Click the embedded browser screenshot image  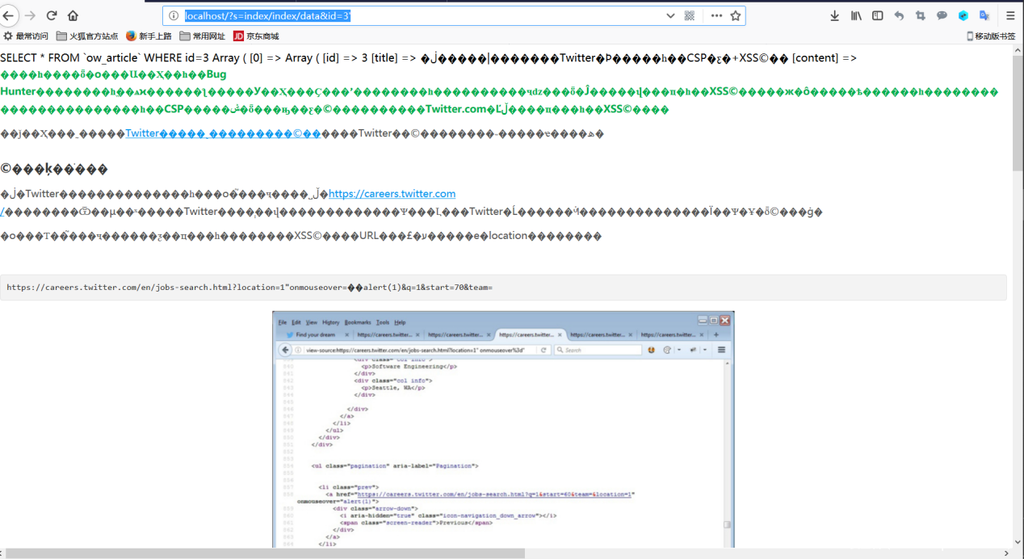(x=503, y=430)
